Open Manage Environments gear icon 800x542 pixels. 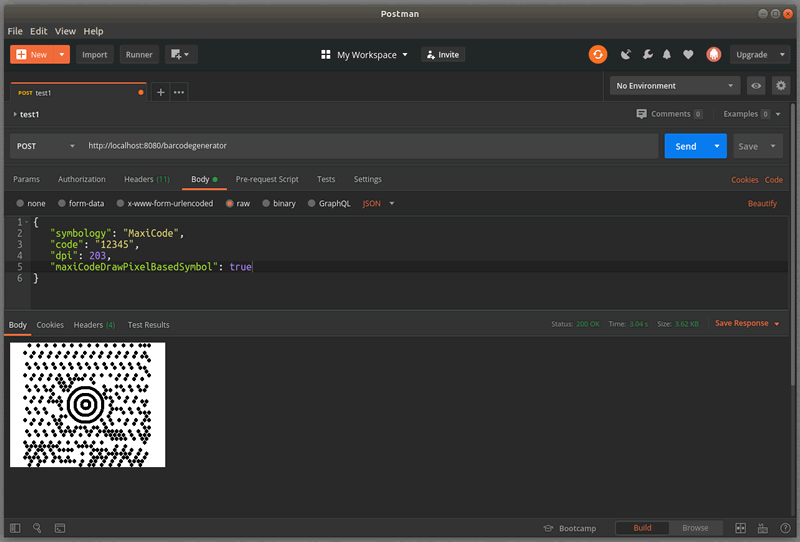pyautogui.click(x=781, y=86)
